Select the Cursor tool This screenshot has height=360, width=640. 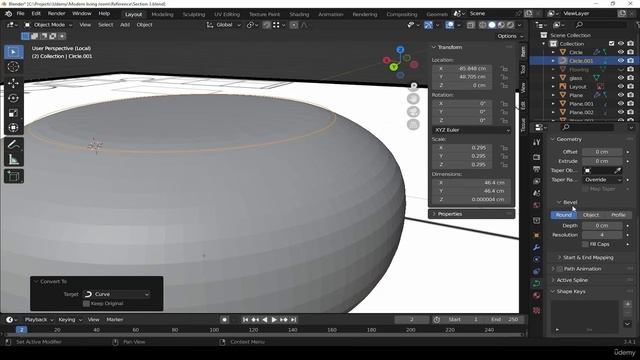13,67
